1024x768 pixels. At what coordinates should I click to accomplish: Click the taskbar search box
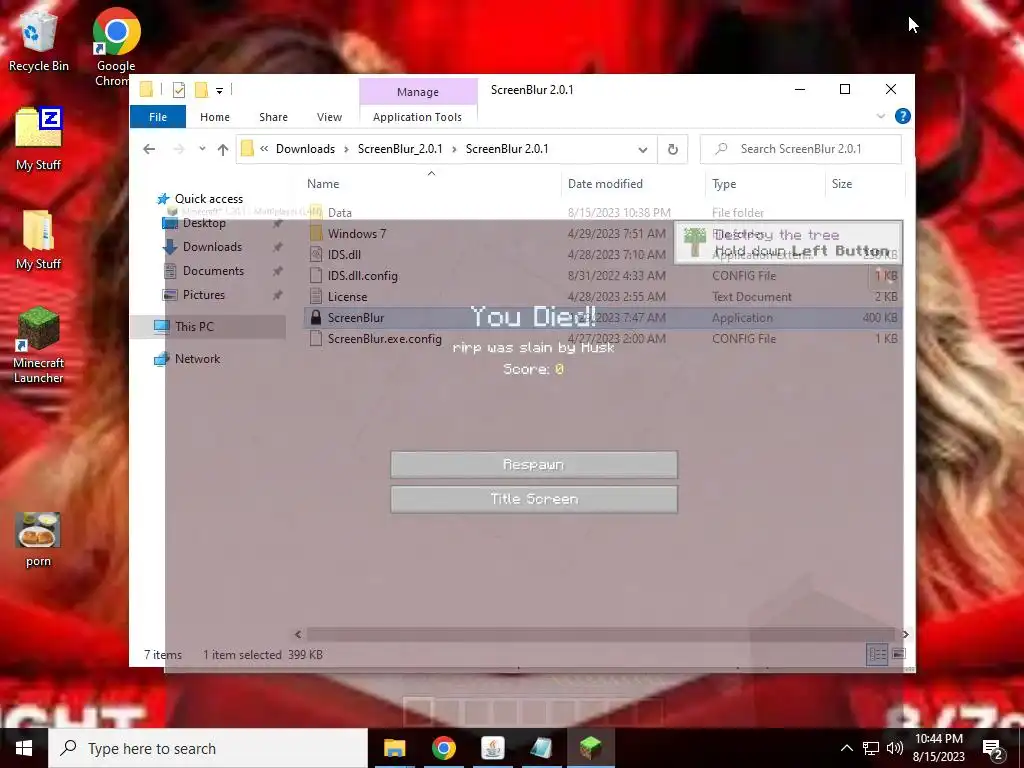[208, 748]
